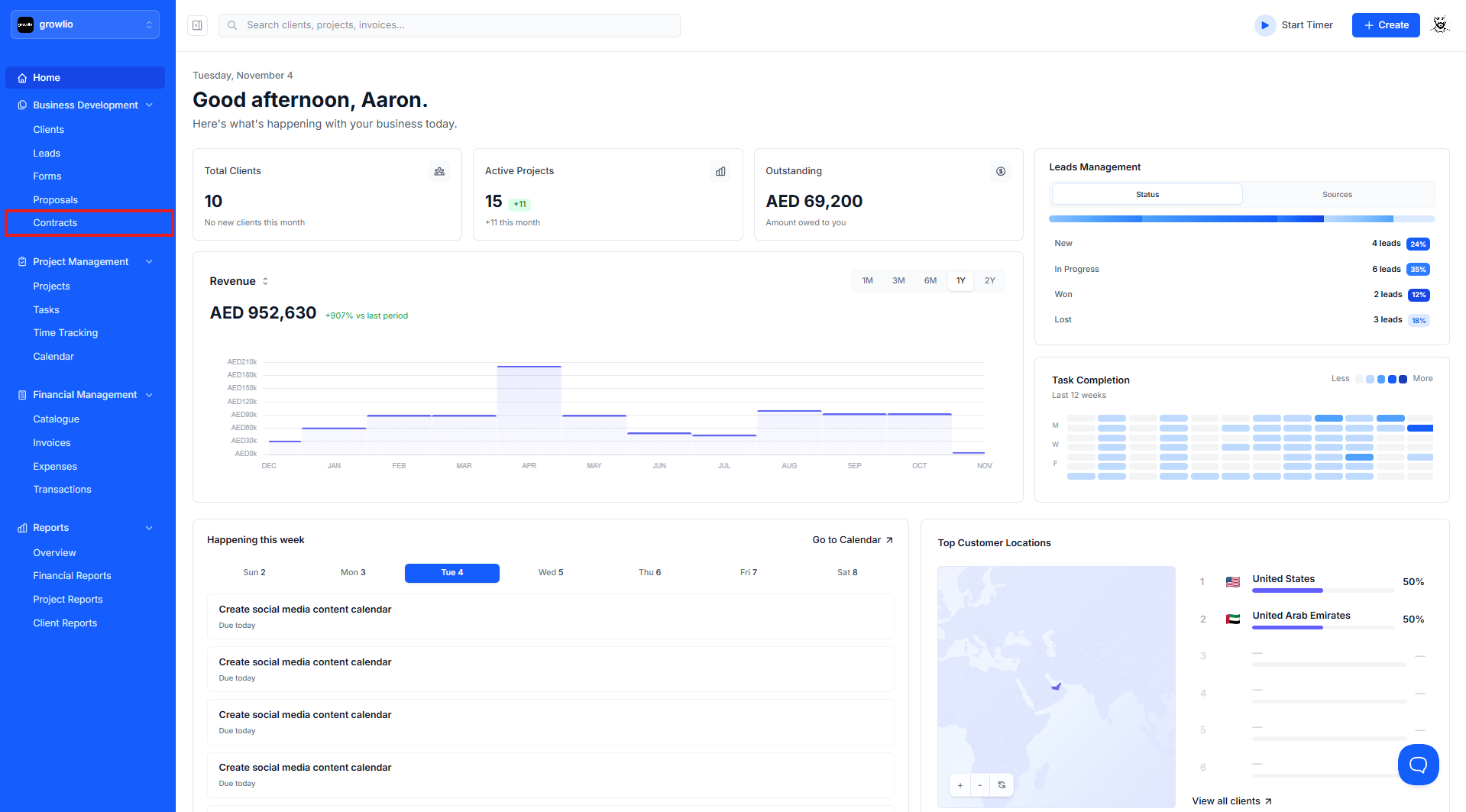Zoom out on the customer map

[x=980, y=785]
